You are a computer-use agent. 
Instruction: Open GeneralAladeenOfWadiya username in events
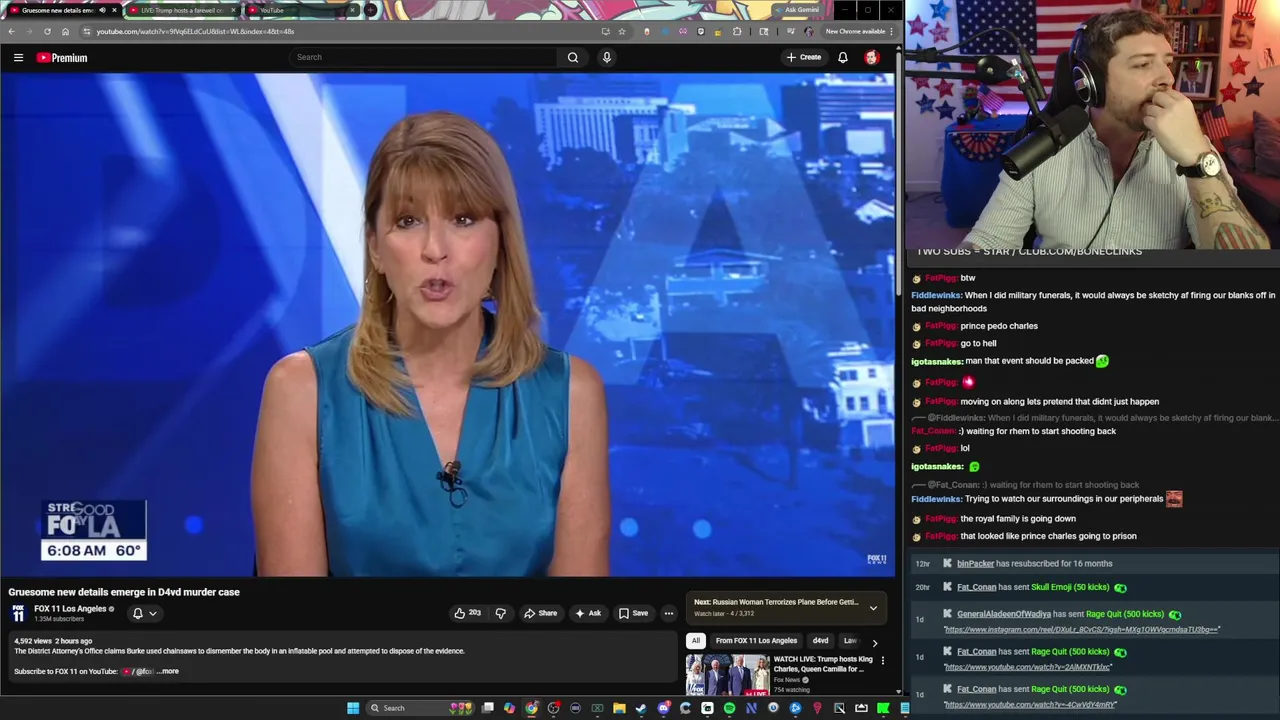[1004, 614]
